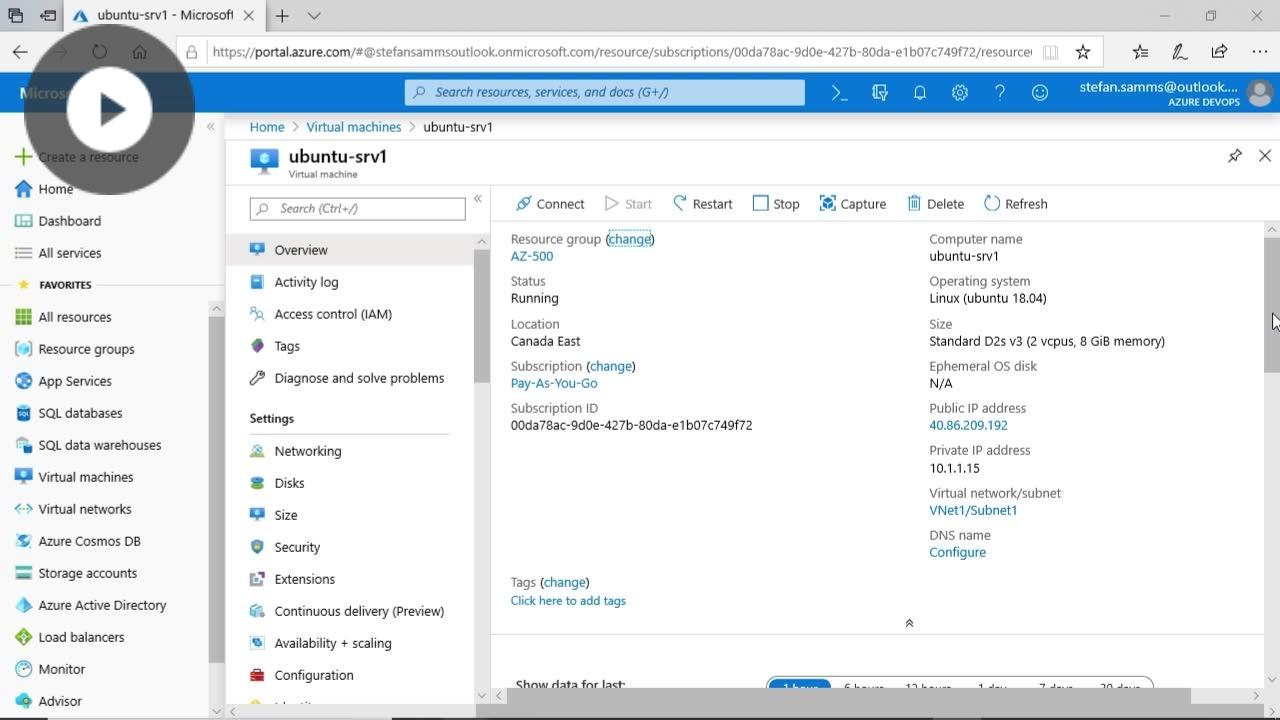Pin ubuntu-srv1 blade to dashboard

click(x=1235, y=156)
